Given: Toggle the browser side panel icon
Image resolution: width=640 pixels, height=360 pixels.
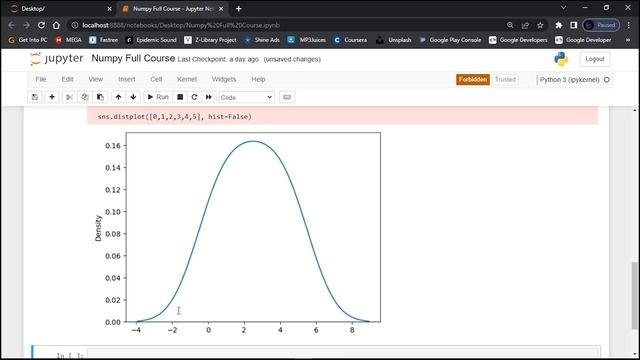Looking at the screenshot, I should [x=573, y=25].
